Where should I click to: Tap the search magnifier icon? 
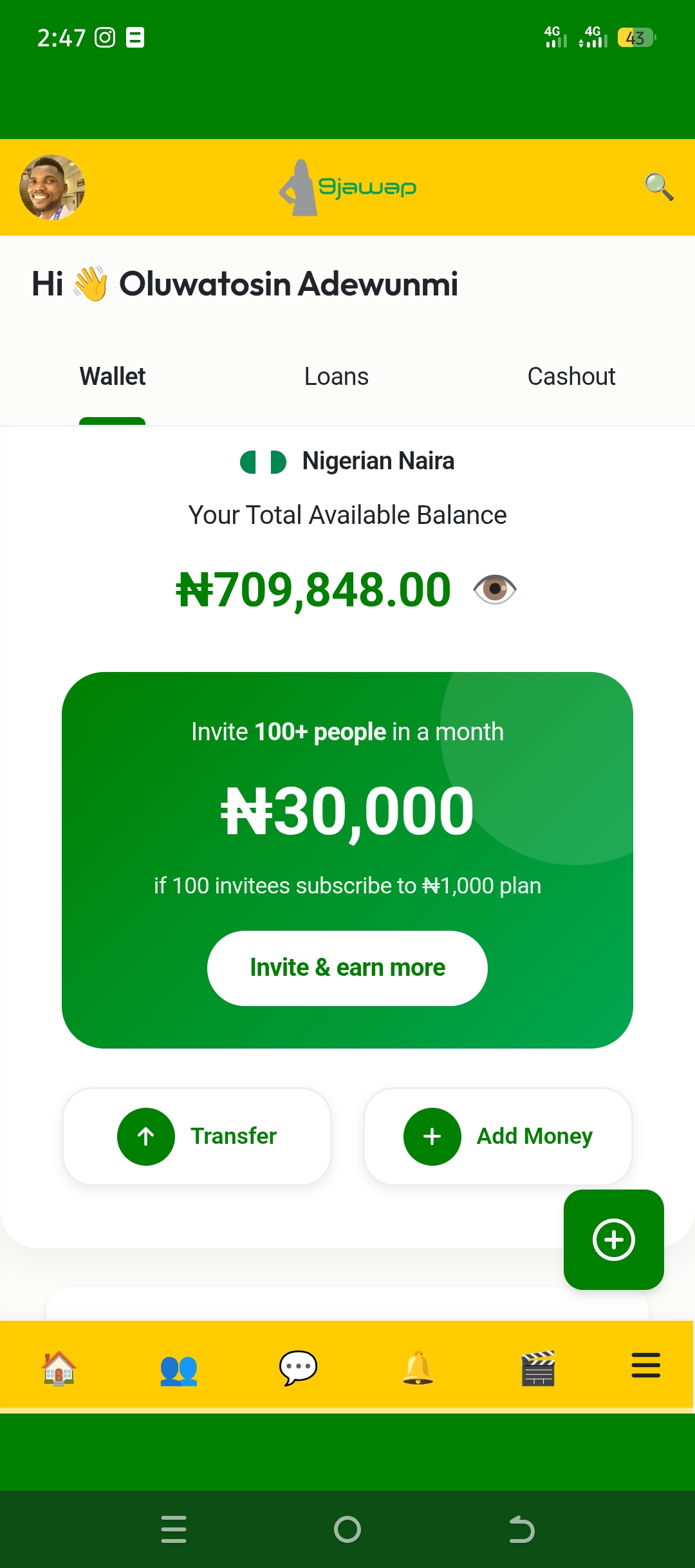coord(659,187)
